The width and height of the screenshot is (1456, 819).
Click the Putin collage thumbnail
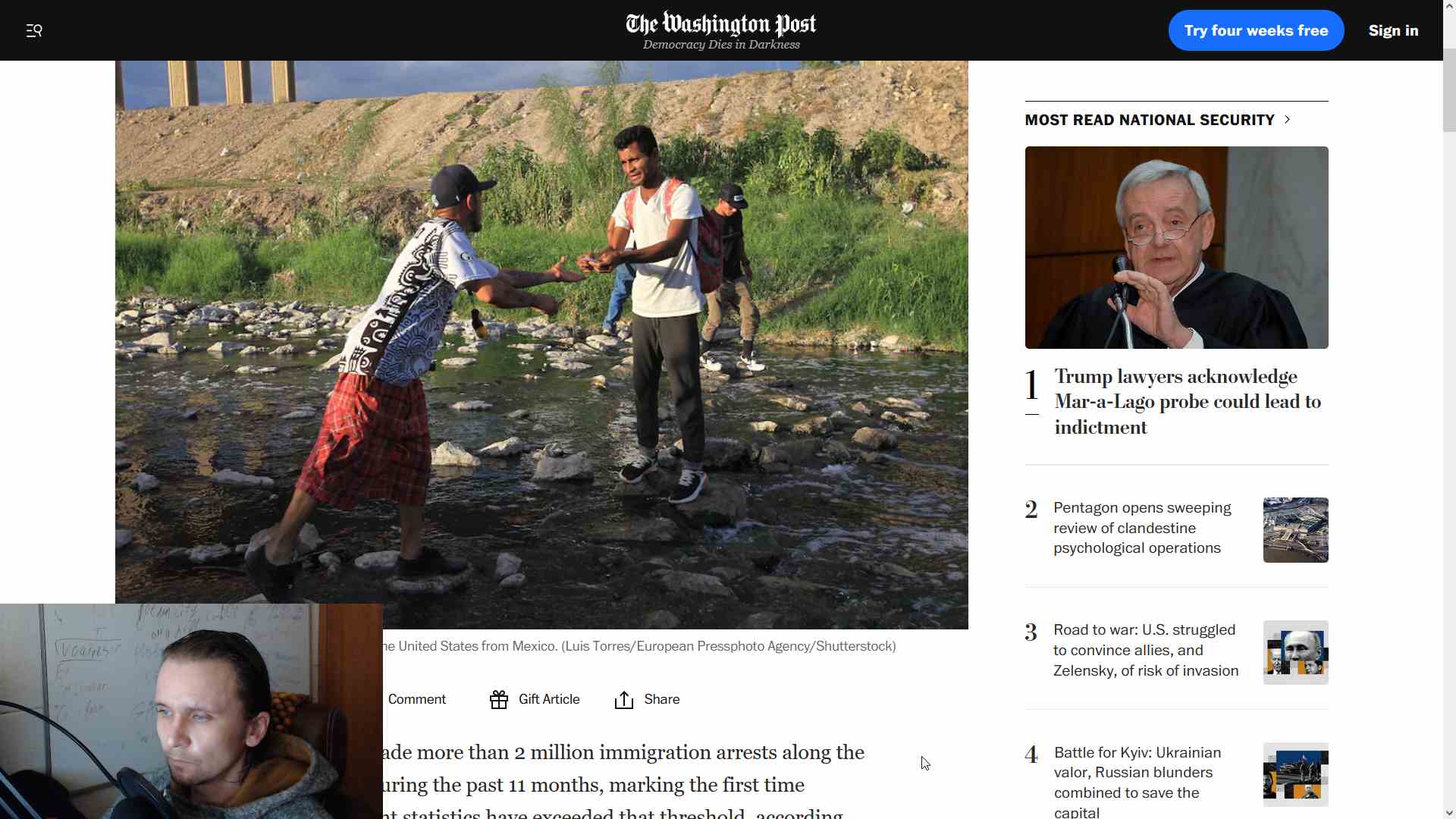1295,652
